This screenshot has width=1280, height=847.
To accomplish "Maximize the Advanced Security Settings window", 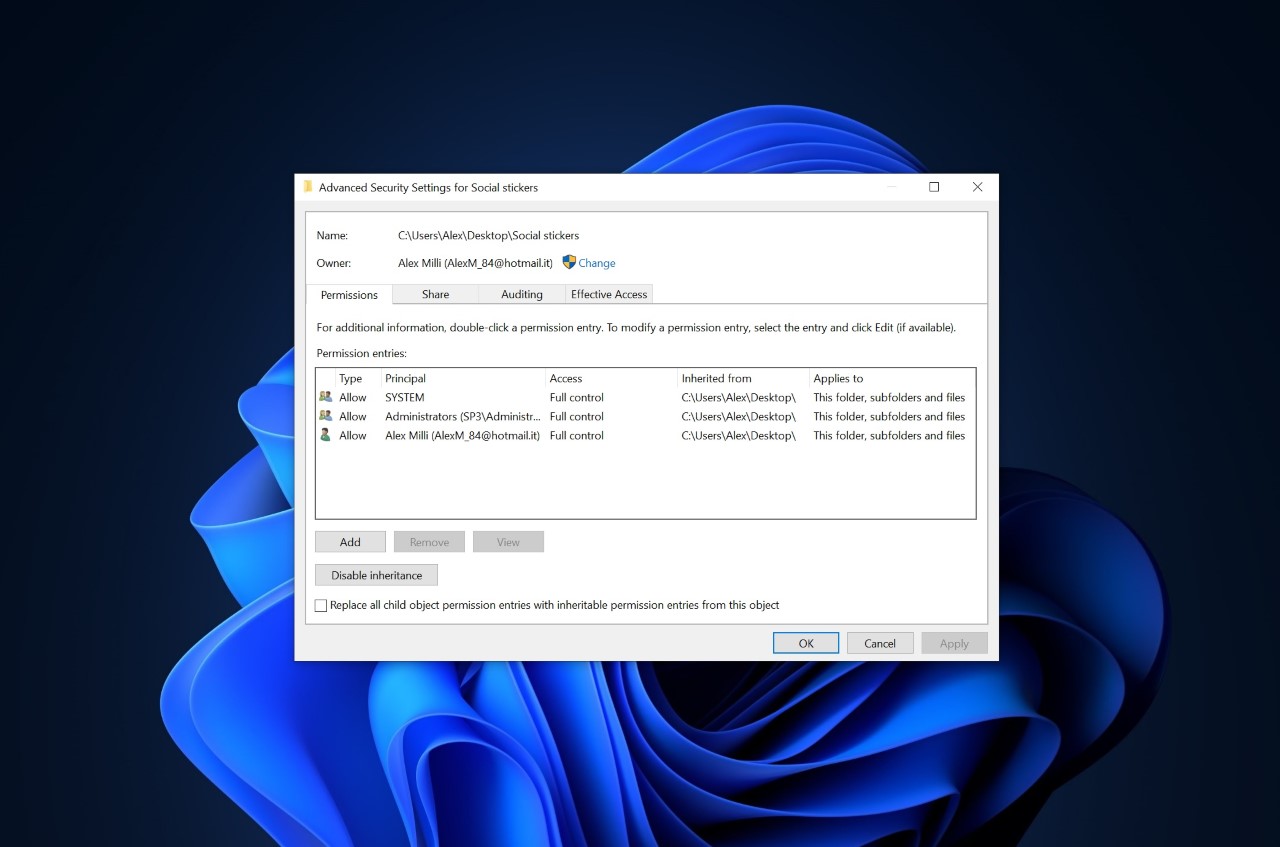I will 934,187.
